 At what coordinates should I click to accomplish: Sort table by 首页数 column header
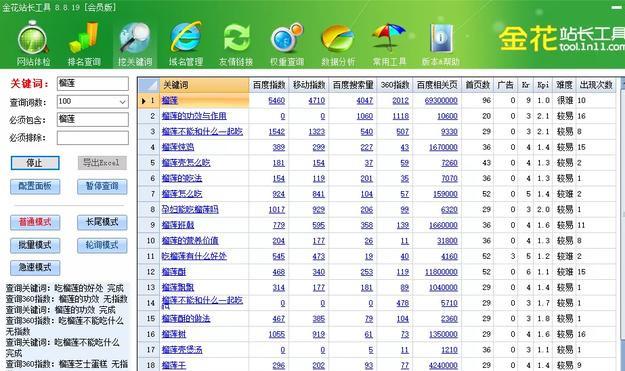point(478,85)
